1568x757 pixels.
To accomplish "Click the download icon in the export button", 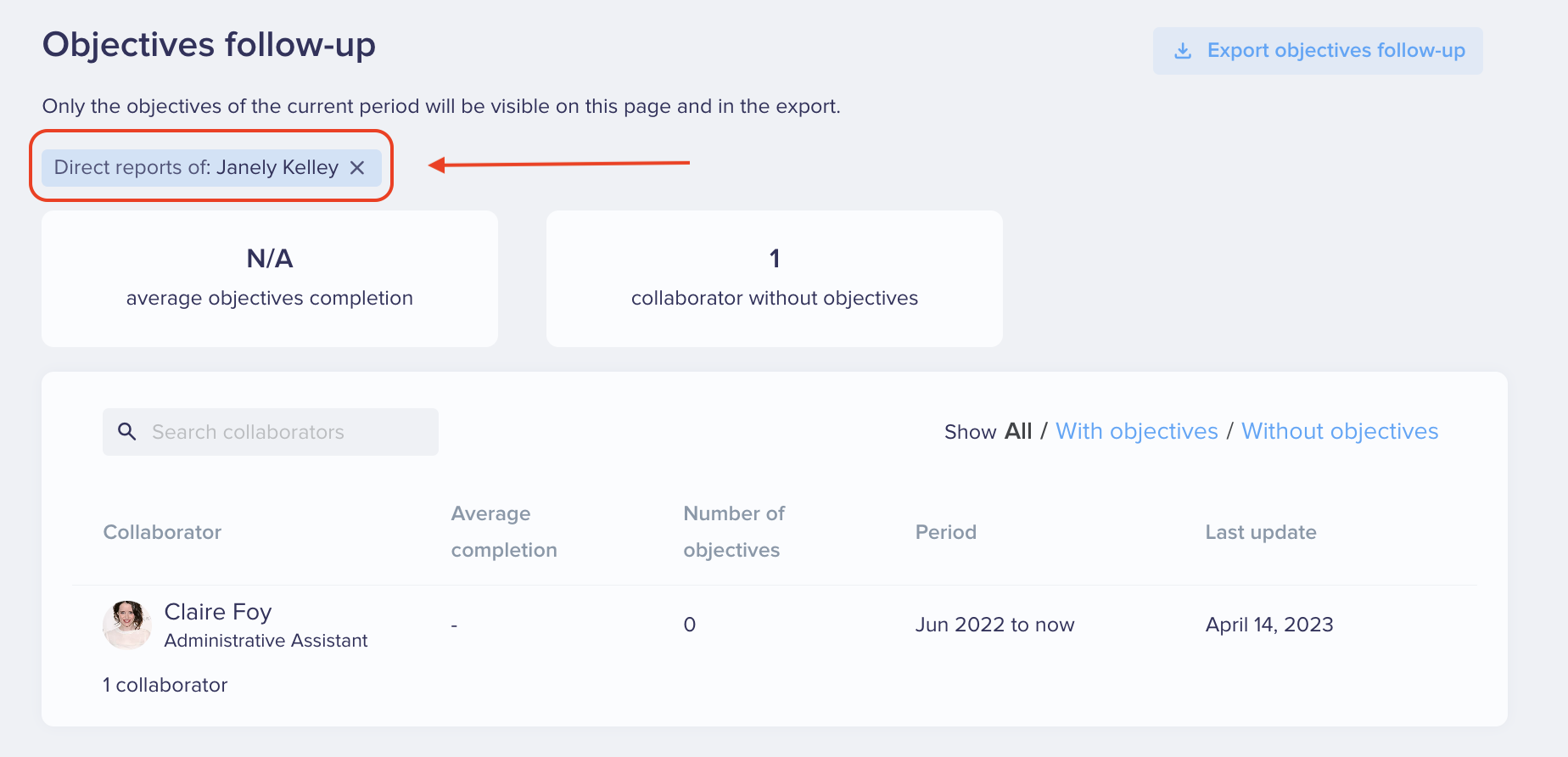I will tap(1183, 51).
